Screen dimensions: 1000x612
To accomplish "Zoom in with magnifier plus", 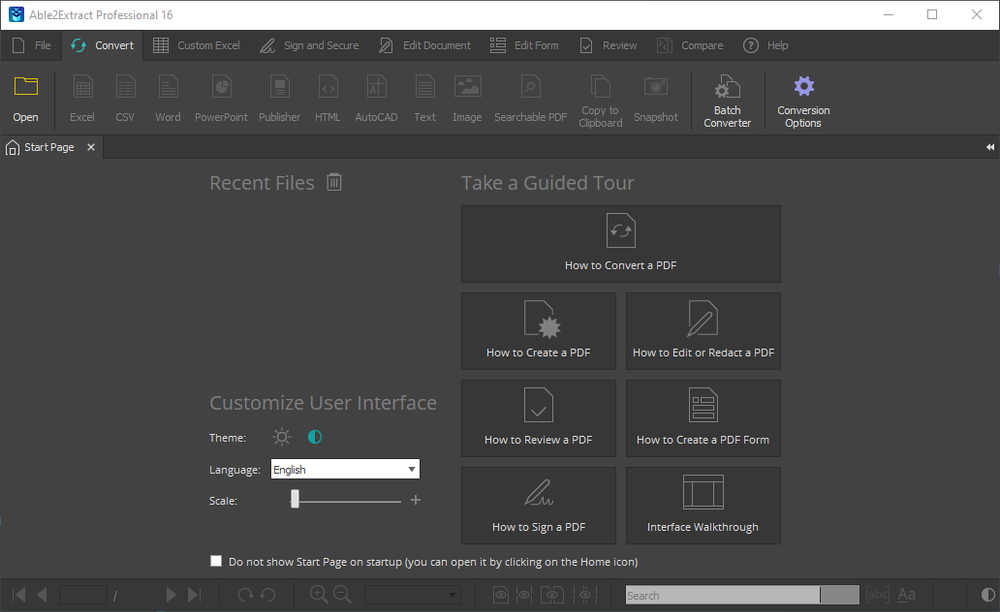I will [x=318, y=595].
